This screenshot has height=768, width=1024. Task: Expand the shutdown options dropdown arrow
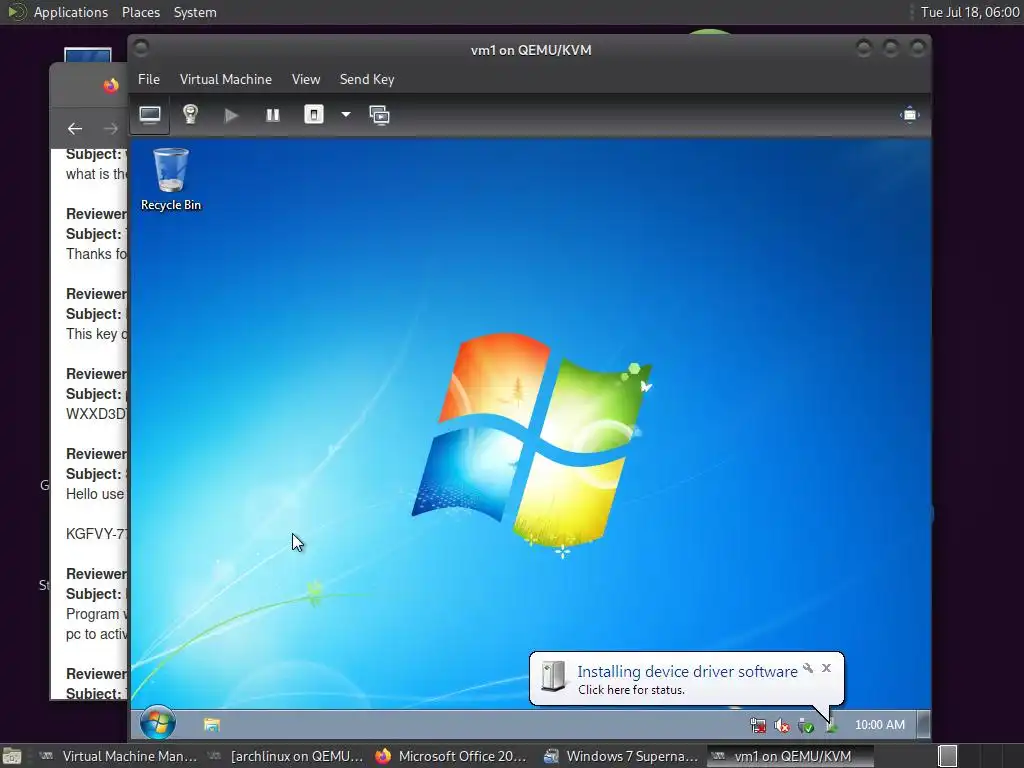tap(346, 115)
